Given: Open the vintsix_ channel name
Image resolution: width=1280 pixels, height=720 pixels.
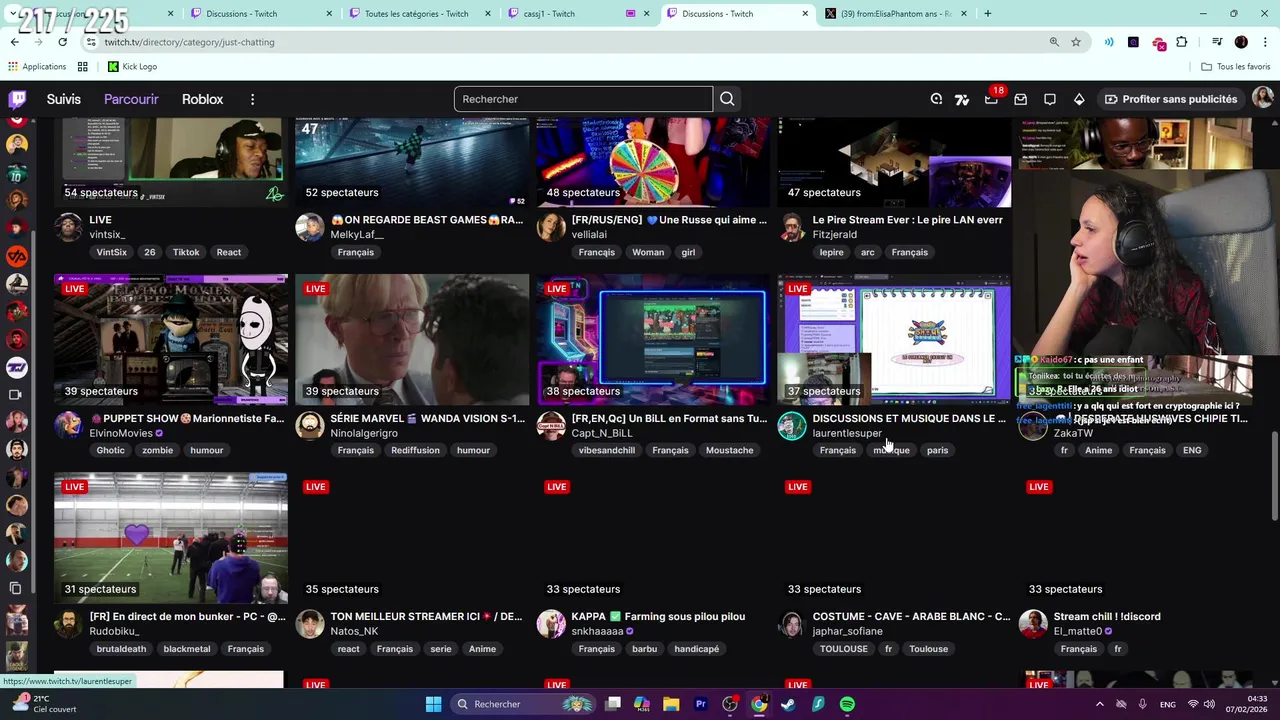Looking at the screenshot, I should (x=107, y=235).
